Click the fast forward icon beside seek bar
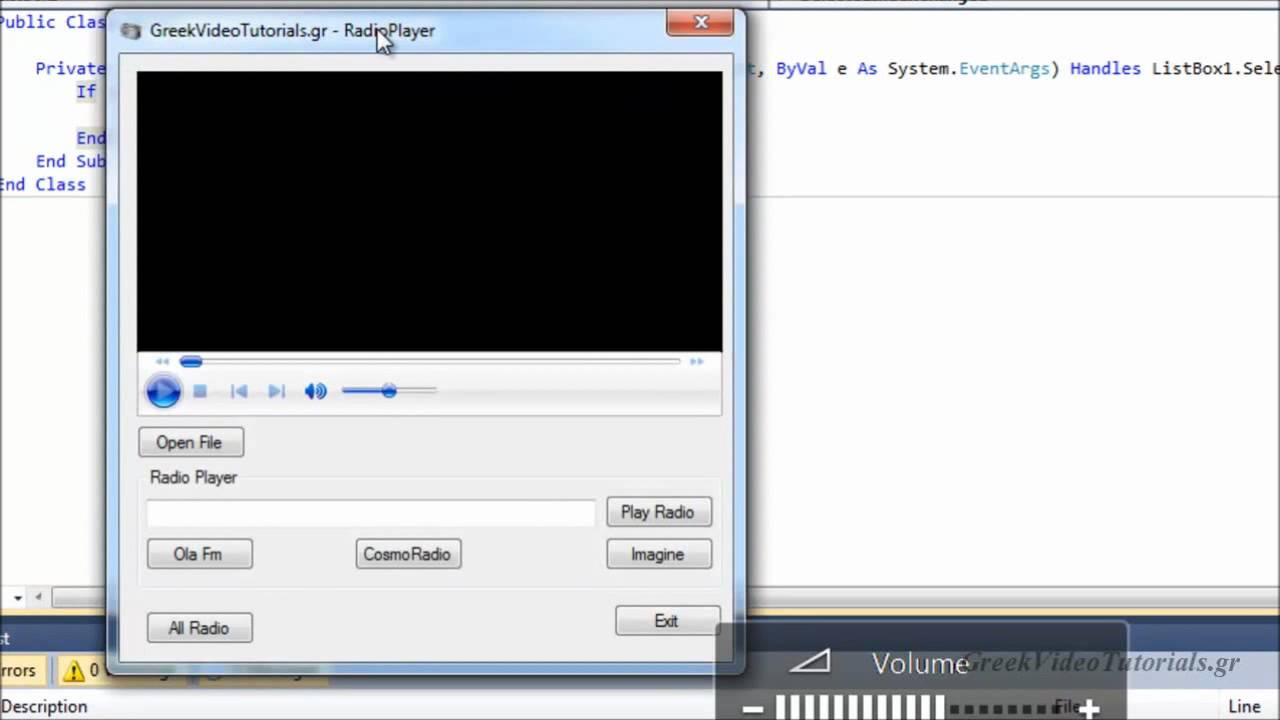The height and width of the screenshot is (720, 1280). pyautogui.click(x=696, y=361)
